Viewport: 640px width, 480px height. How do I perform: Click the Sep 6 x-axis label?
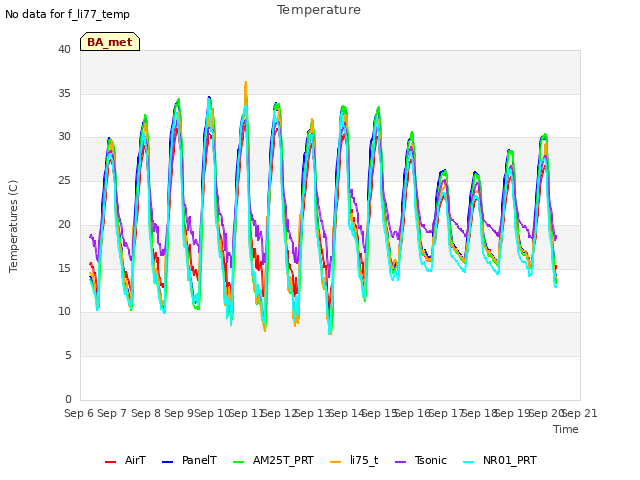click(x=79, y=413)
